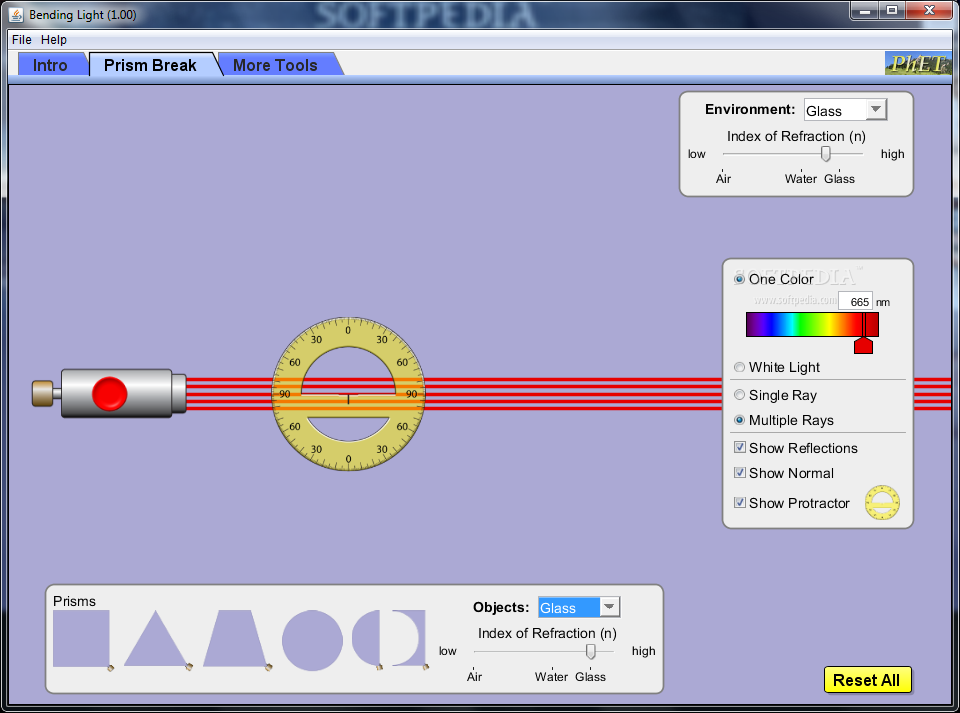
Task: Click the PhET logo
Action: click(918, 64)
